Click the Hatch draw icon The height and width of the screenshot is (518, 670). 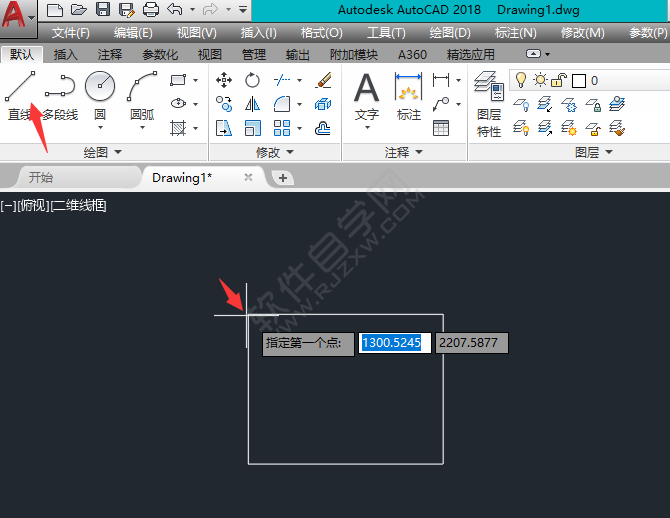[x=178, y=128]
